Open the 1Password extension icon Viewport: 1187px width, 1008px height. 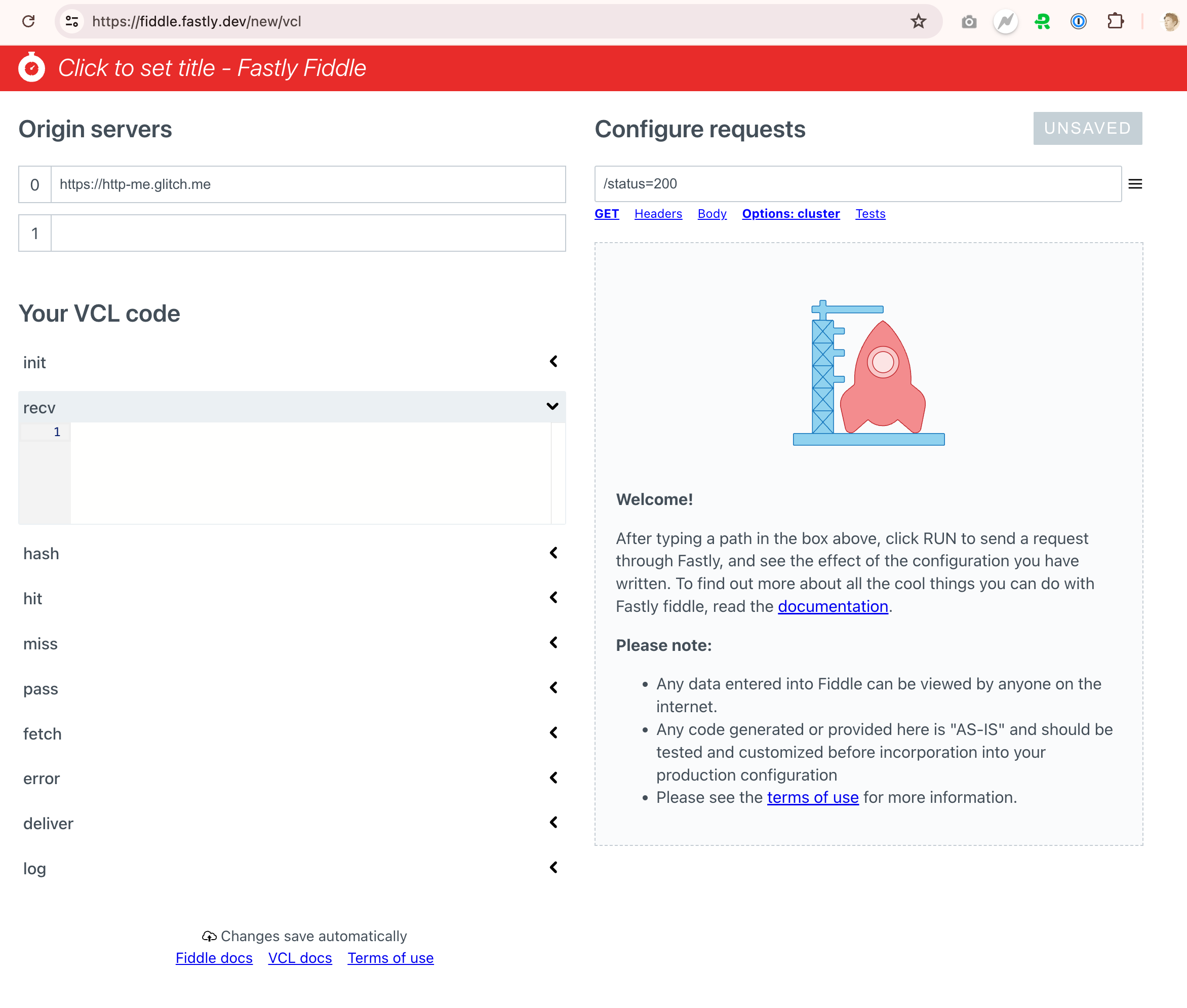1079,21
